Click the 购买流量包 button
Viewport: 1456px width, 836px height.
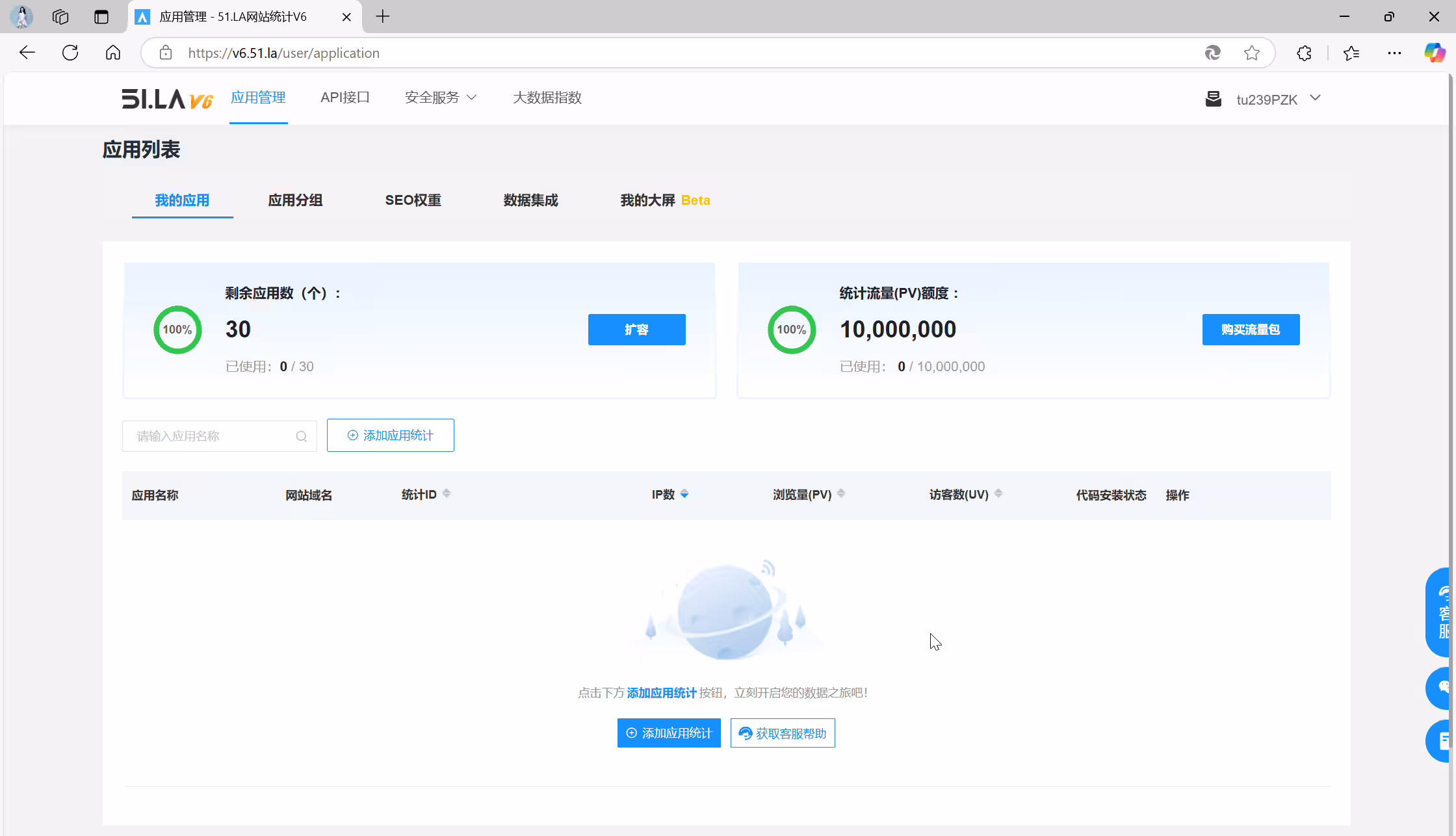(1251, 330)
